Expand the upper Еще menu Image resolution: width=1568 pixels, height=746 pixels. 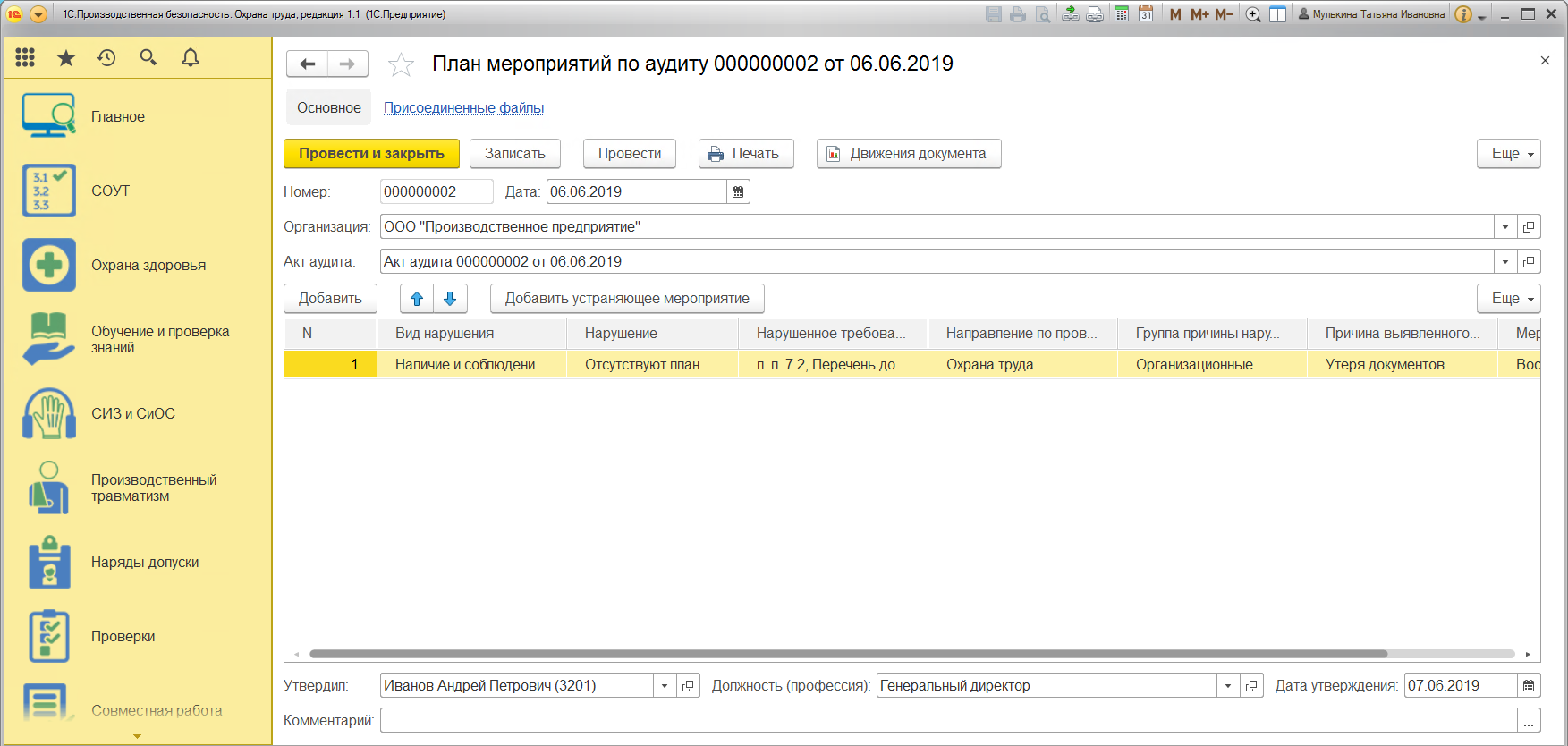click(1509, 154)
